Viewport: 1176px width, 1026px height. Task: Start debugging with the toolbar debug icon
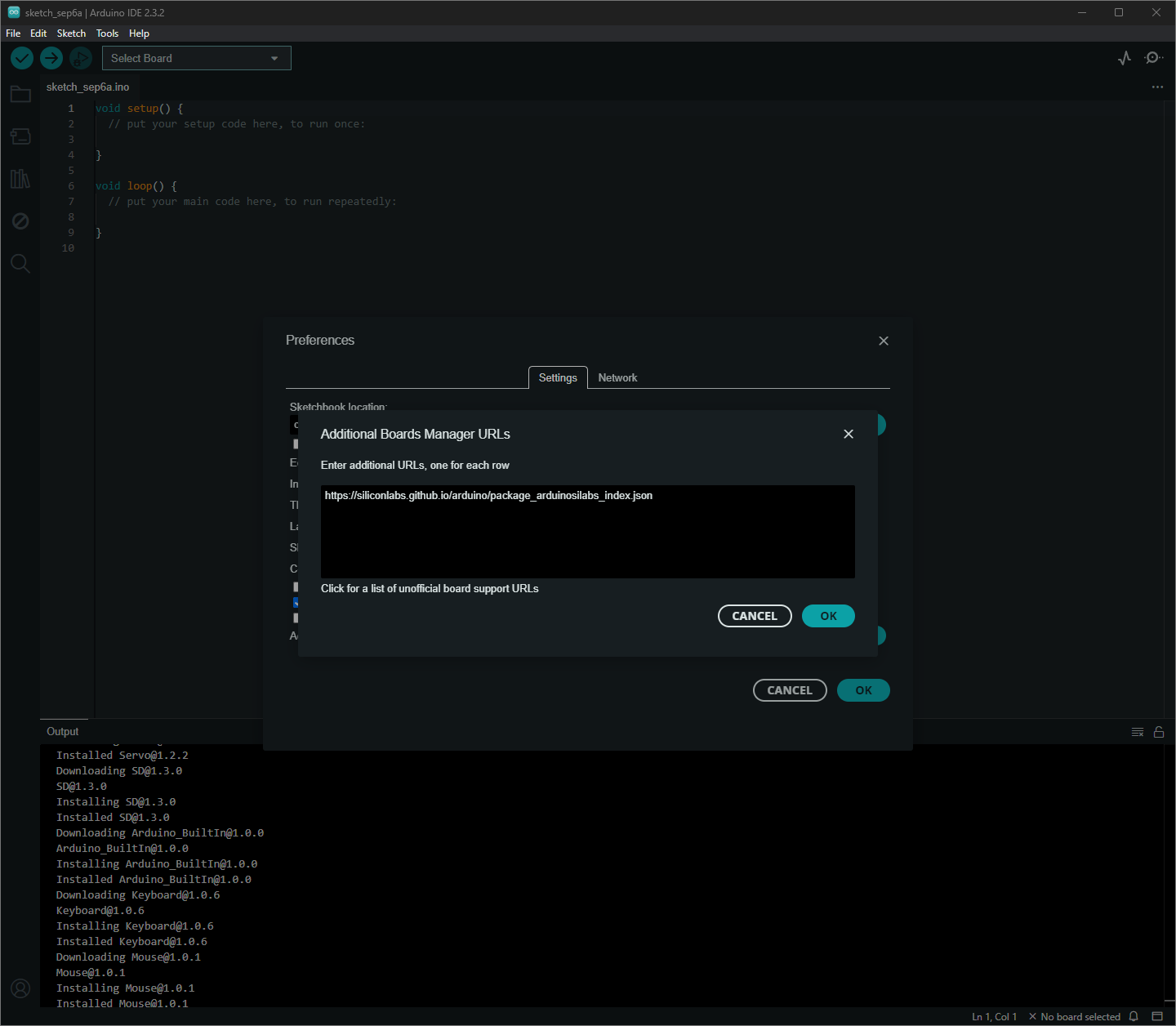(80, 58)
